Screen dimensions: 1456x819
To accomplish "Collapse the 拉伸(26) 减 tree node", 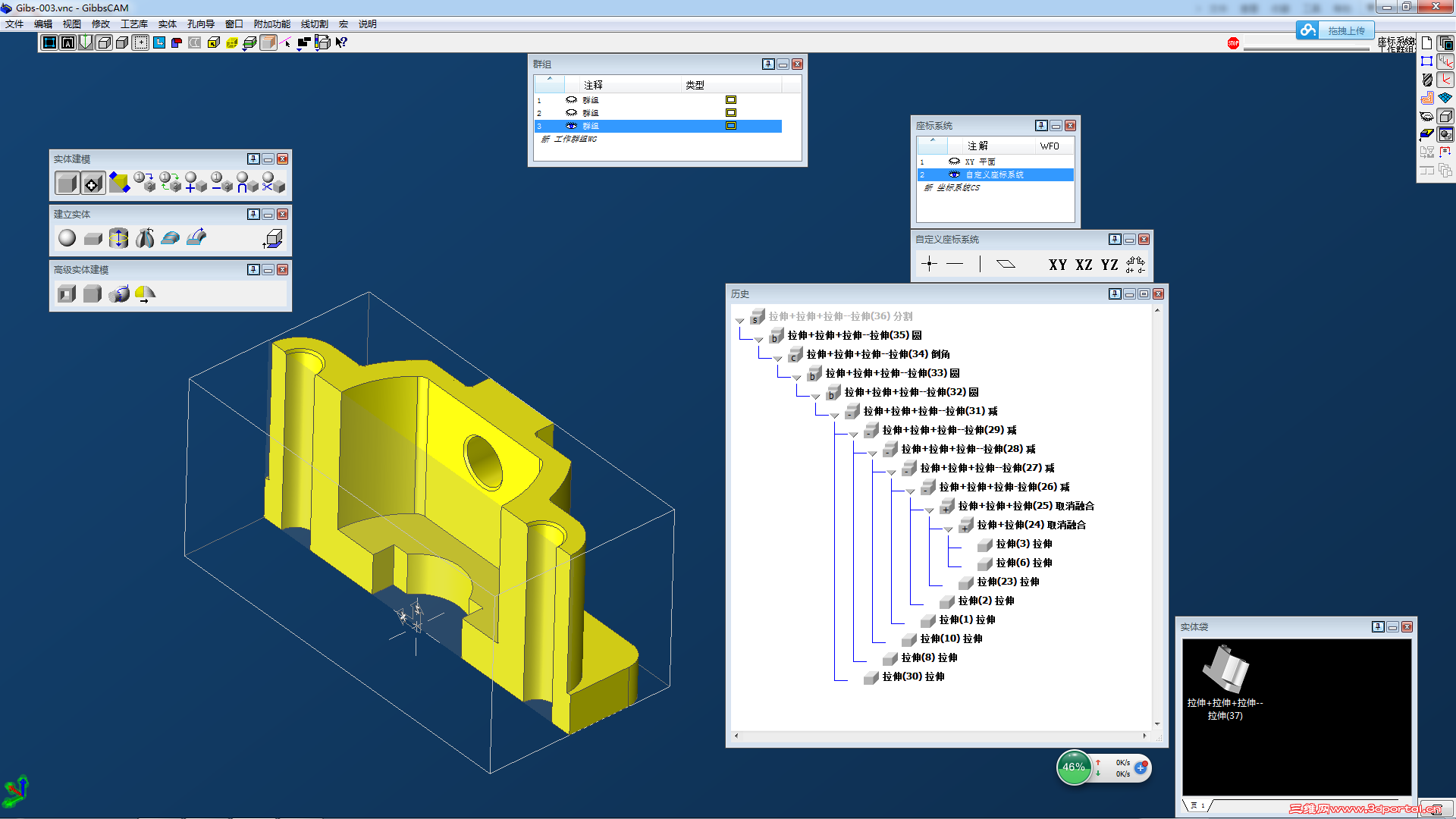I will 911,491.
